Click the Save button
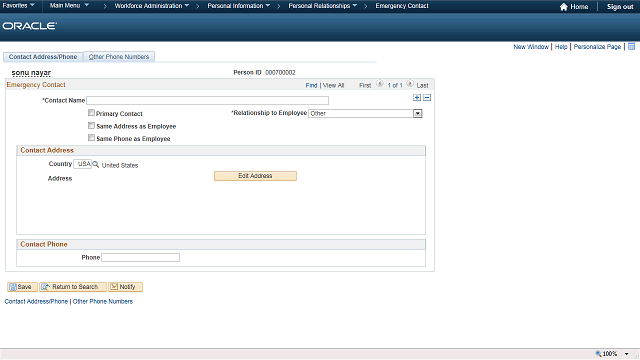The image size is (640, 360). click(x=22, y=287)
